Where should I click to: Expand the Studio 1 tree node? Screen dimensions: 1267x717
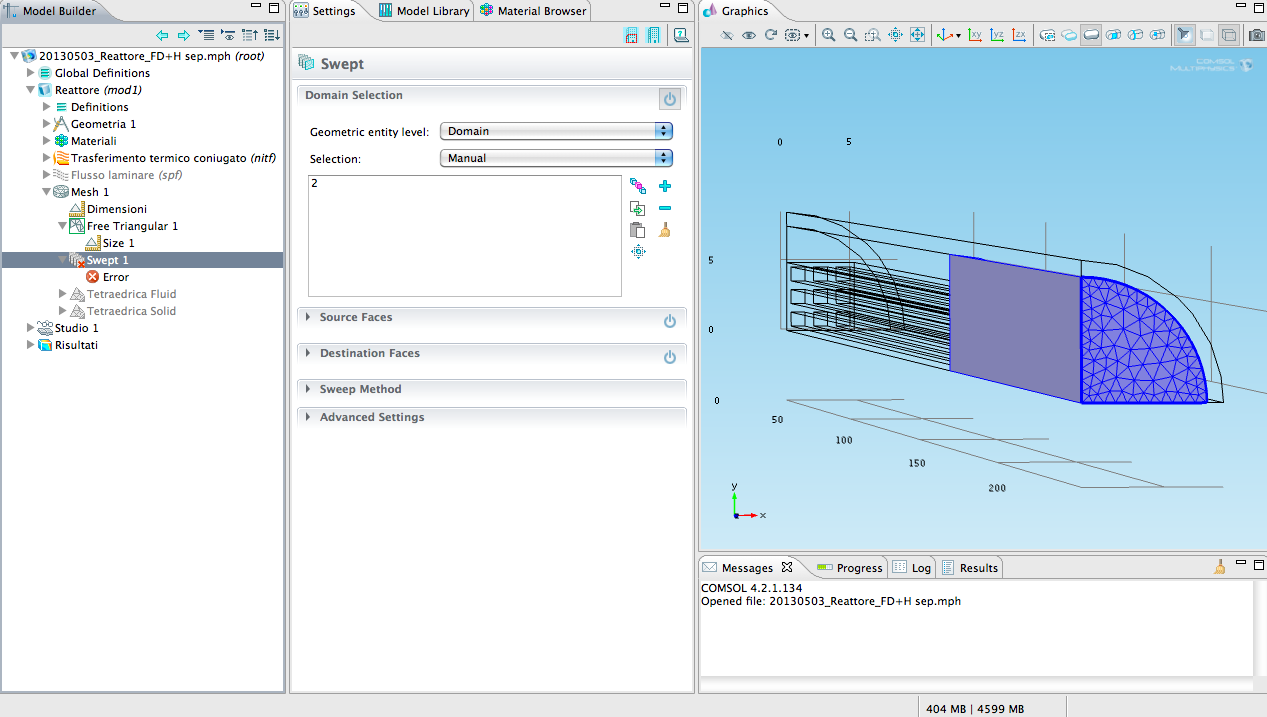[x=30, y=328]
